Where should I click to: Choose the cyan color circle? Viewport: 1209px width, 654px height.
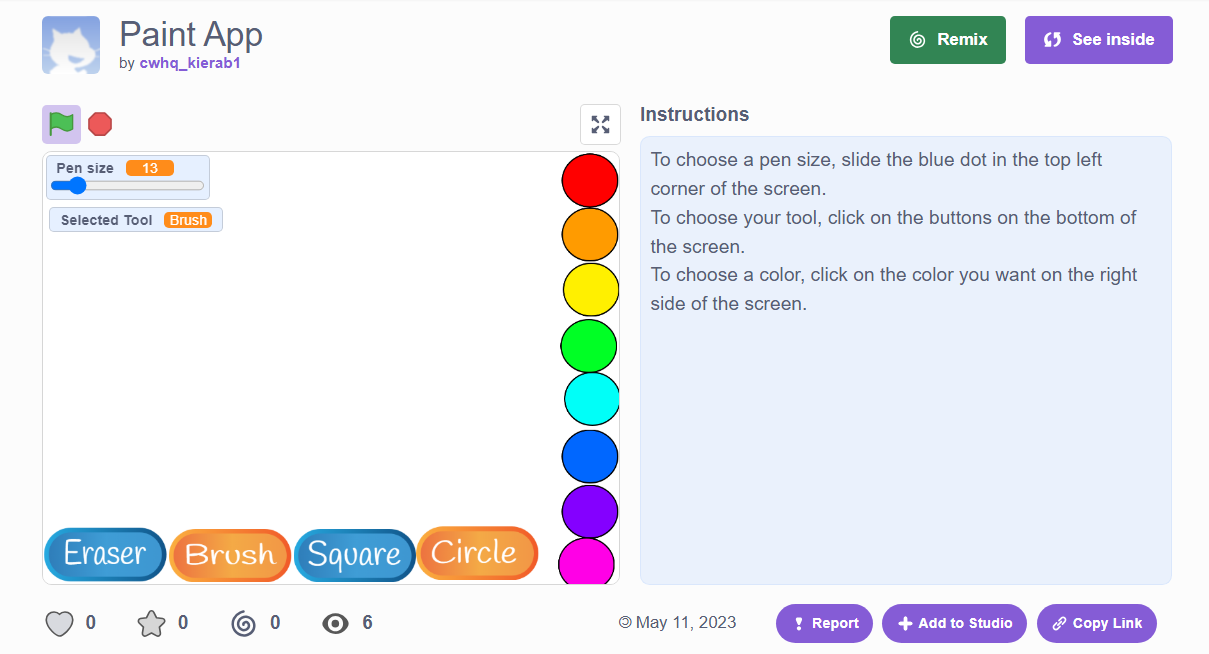coord(592,399)
